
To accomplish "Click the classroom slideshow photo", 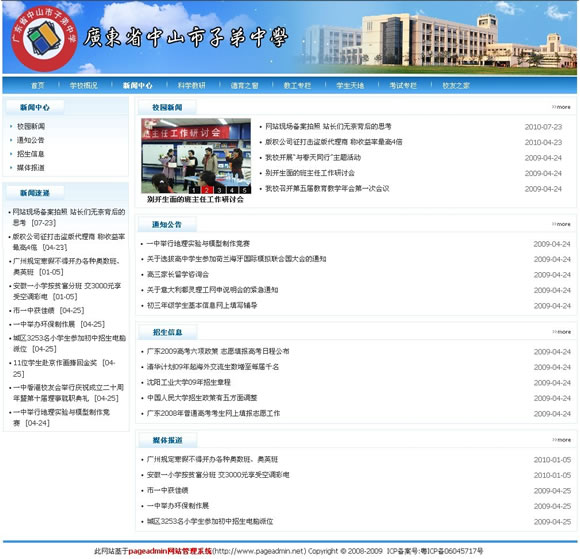I will pyautogui.click(x=196, y=155).
